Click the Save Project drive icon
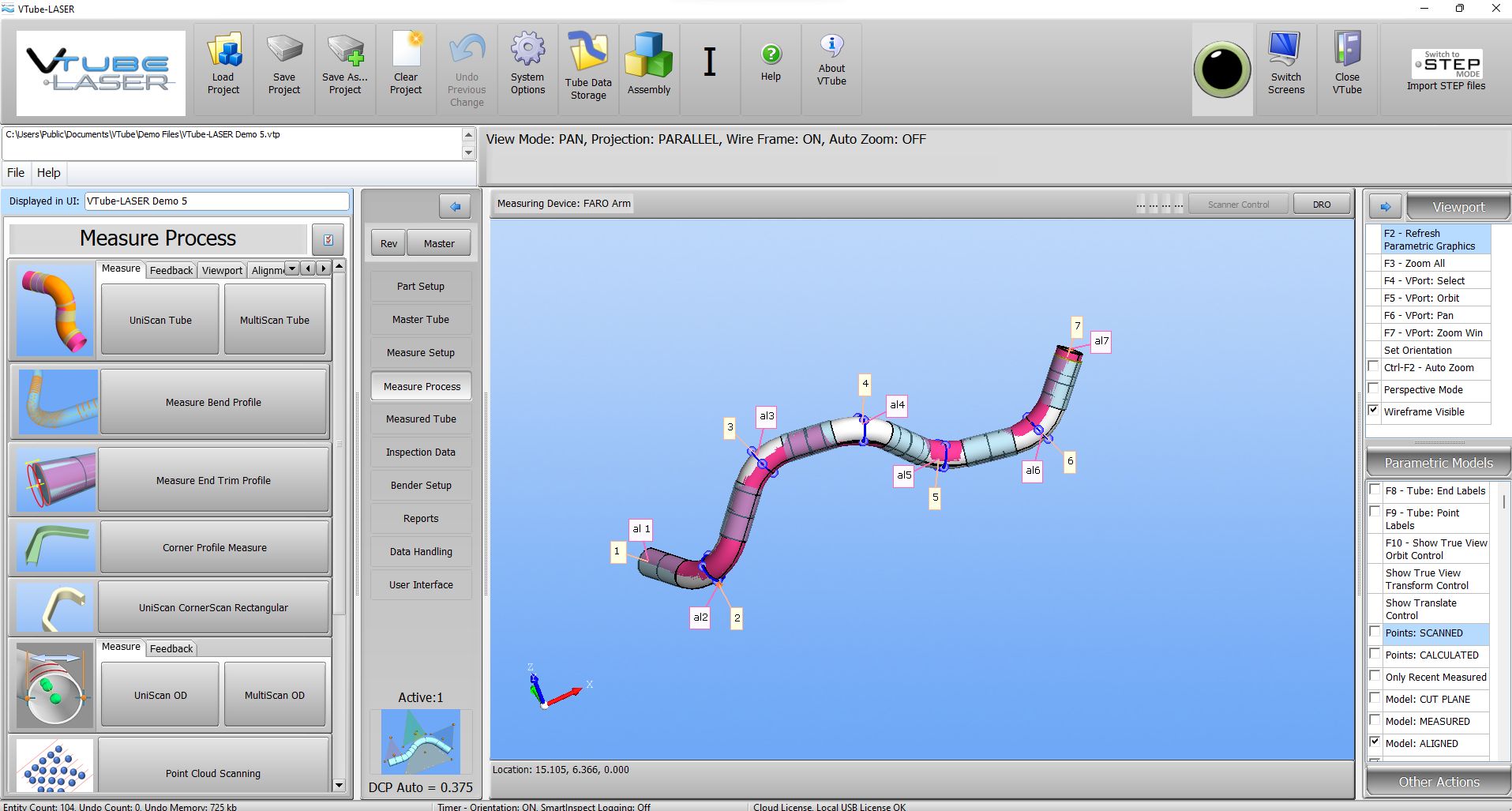Viewport: 1512px width, 811px height. [x=284, y=51]
